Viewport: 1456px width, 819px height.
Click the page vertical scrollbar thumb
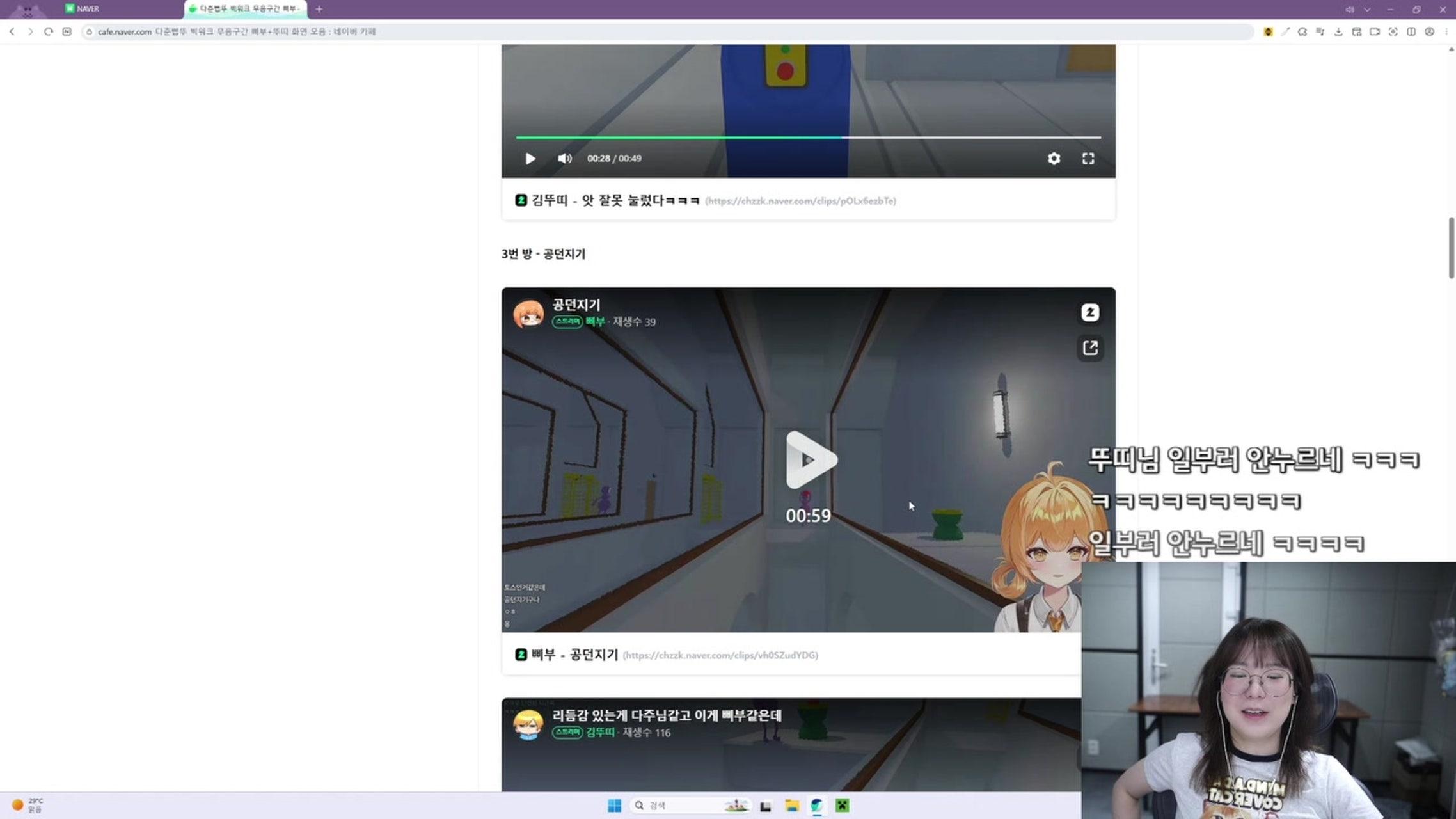pyautogui.click(x=1451, y=248)
